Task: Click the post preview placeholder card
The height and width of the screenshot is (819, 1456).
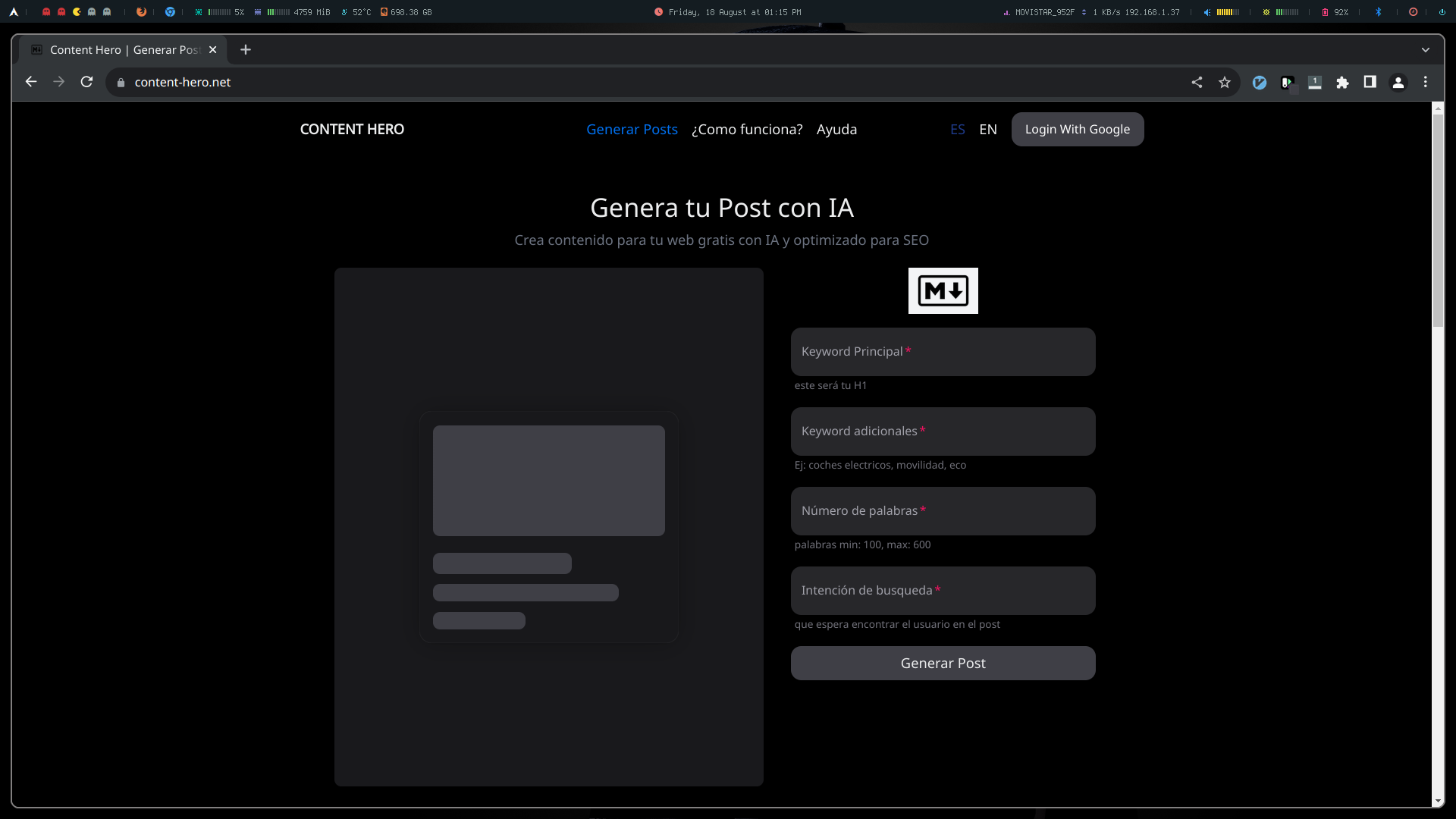Action: coord(549,527)
